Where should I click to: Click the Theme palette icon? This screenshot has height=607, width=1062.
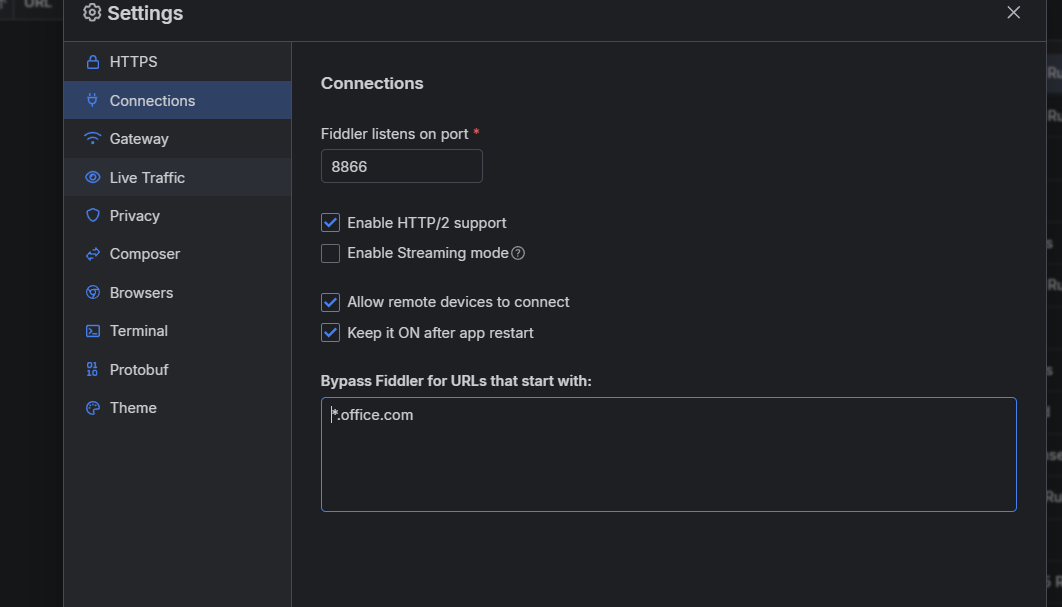93,408
